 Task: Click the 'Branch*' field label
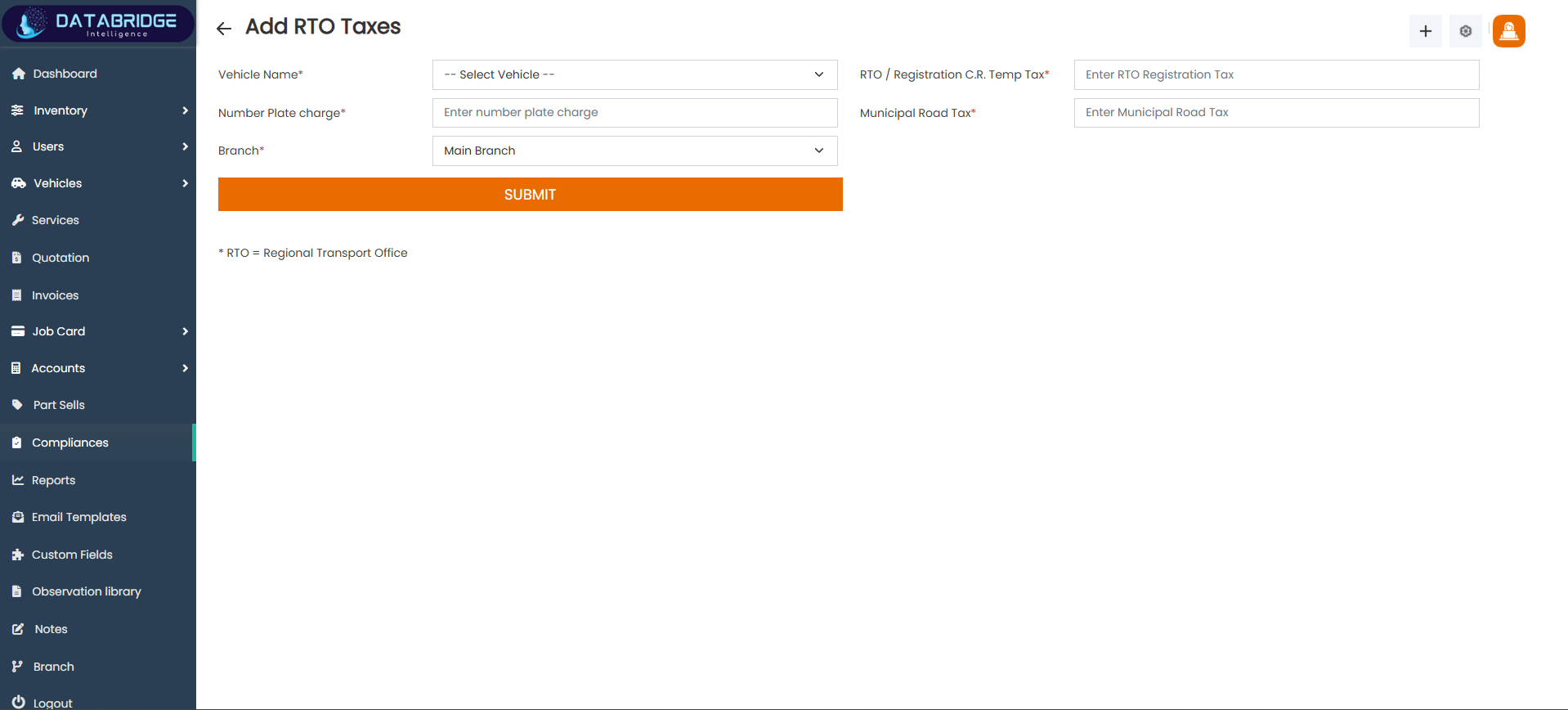241,151
